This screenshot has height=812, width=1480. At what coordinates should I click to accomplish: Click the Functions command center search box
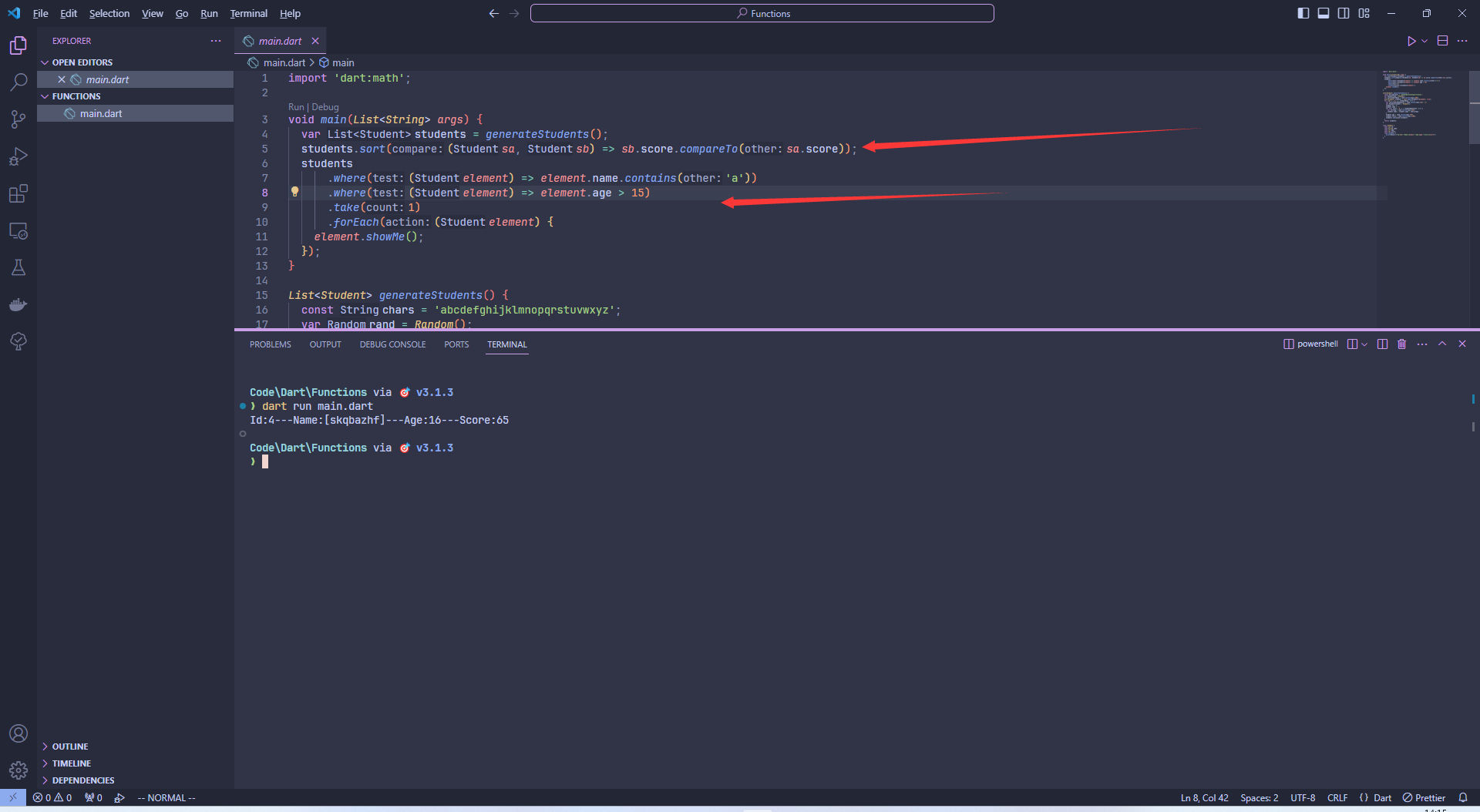coord(762,13)
